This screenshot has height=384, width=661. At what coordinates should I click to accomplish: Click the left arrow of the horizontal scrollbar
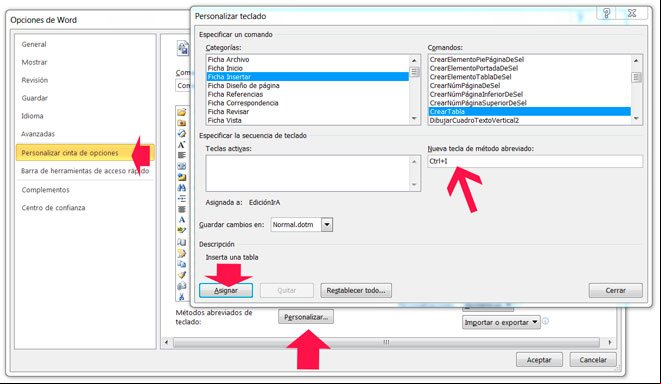167,342
